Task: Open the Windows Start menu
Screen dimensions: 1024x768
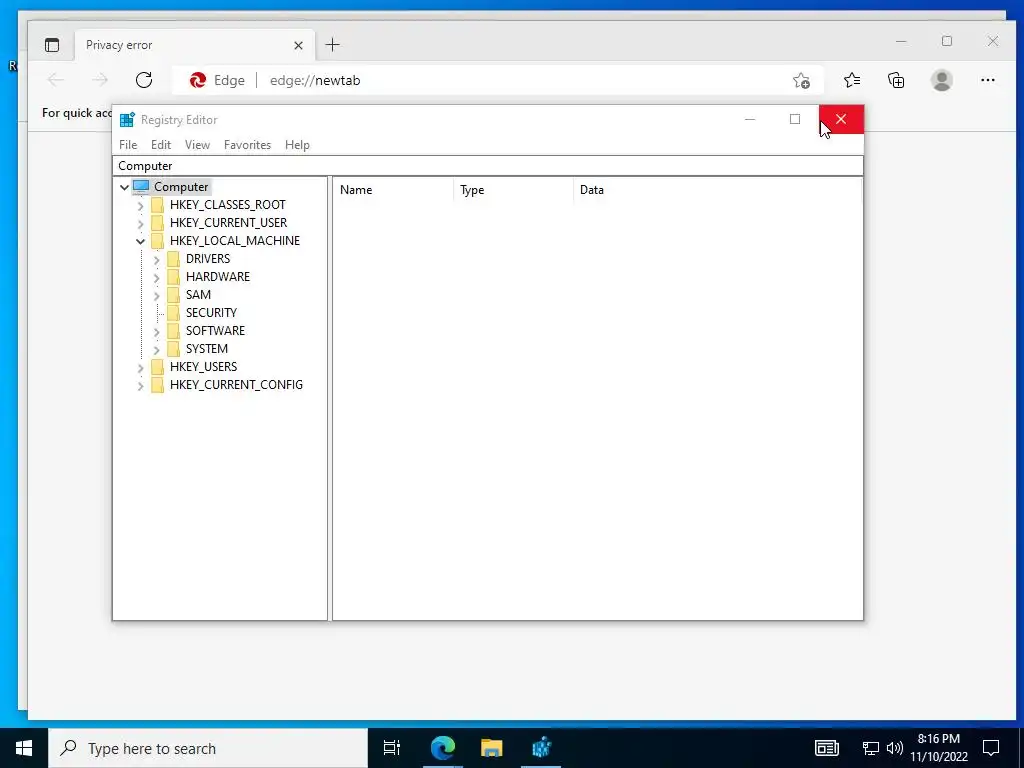Action: 24,748
